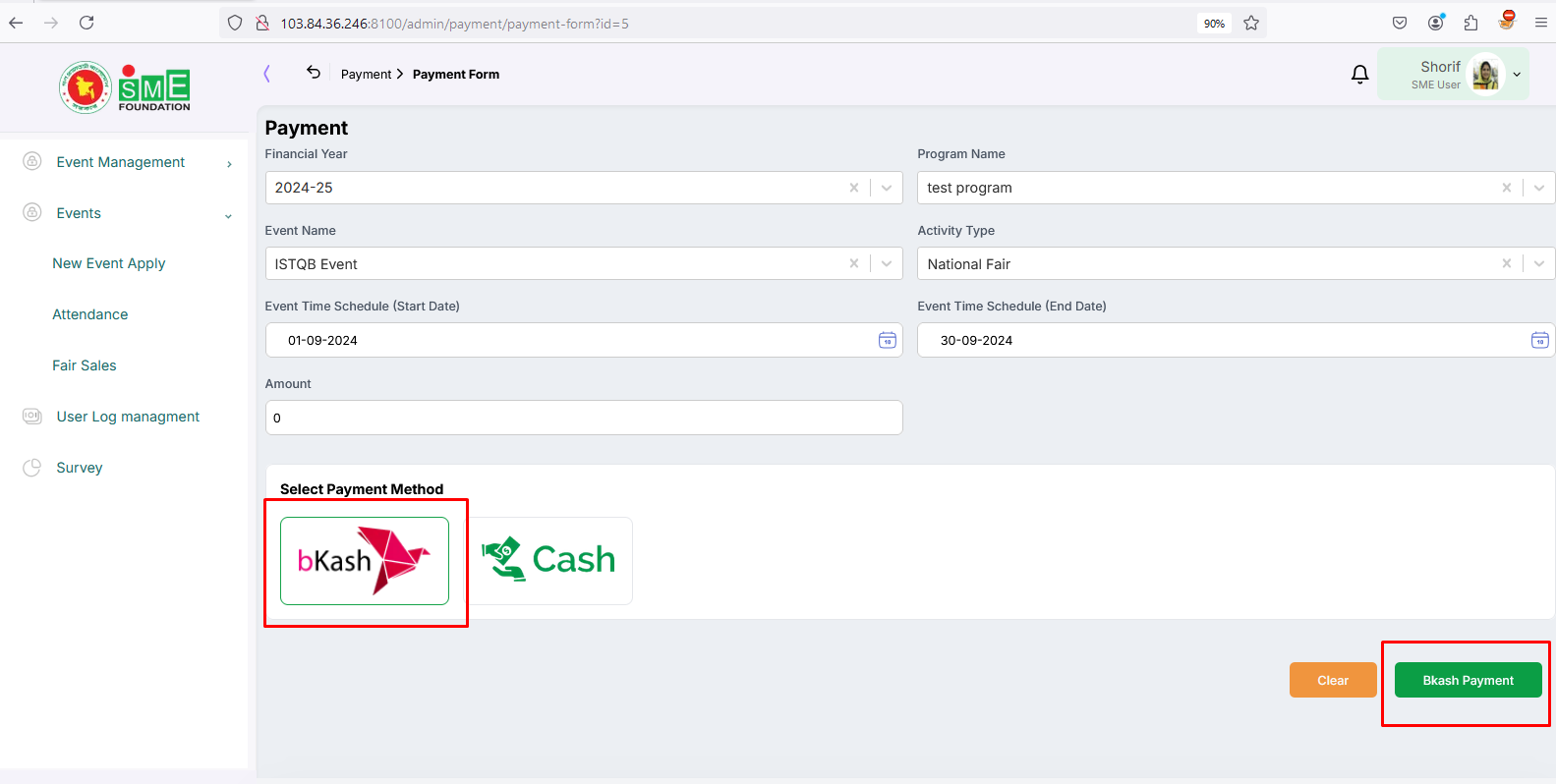Open the user profile dropdown chevron
The height and width of the screenshot is (784, 1556).
pyautogui.click(x=1517, y=75)
